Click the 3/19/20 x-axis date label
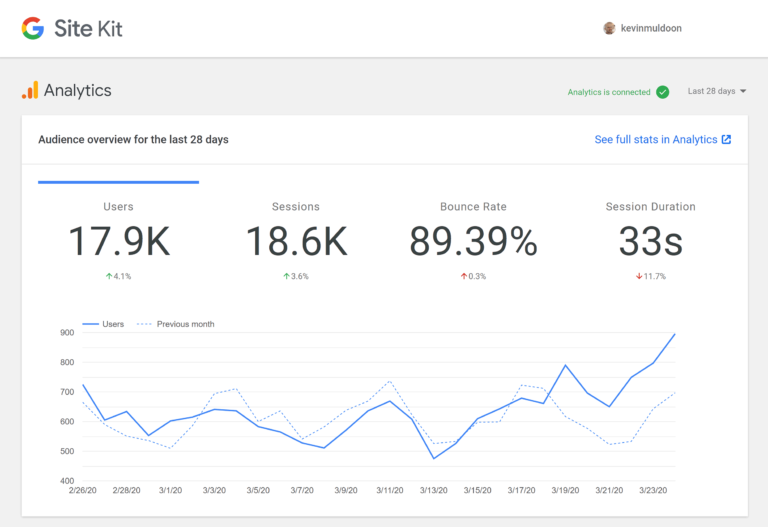 (565, 490)
